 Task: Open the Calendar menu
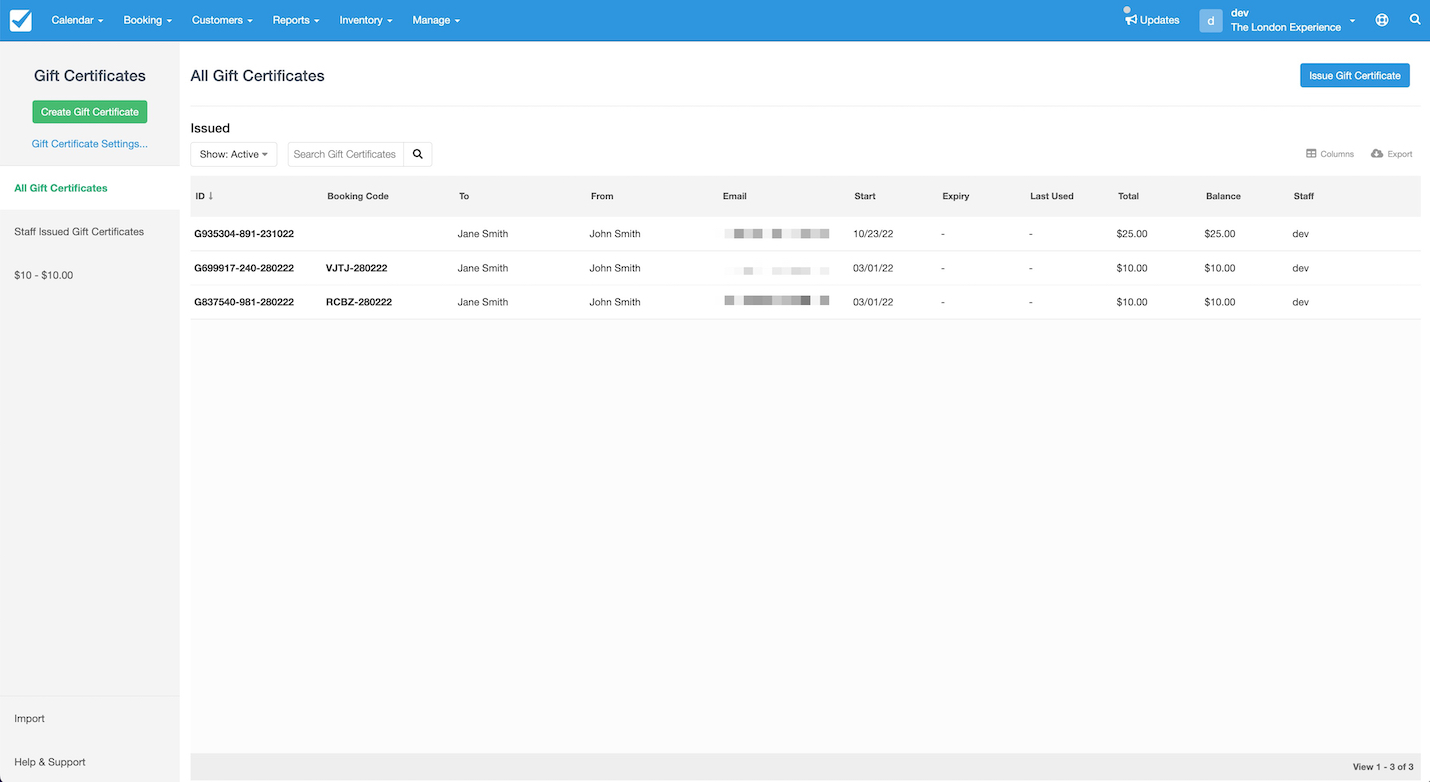(77, 20)
